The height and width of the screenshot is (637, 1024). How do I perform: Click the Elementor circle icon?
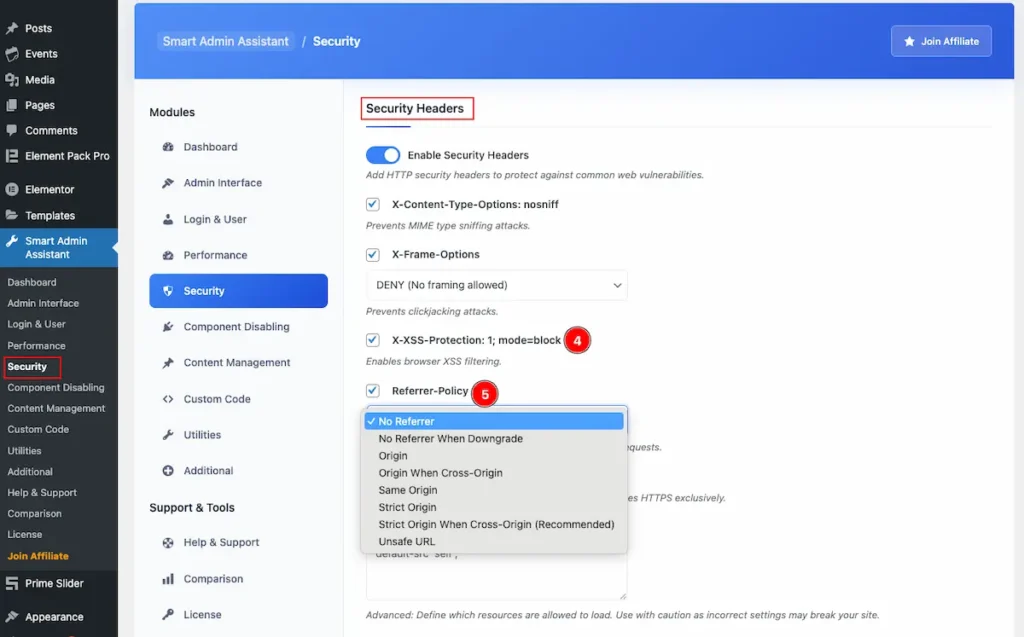tap(12, 189)
